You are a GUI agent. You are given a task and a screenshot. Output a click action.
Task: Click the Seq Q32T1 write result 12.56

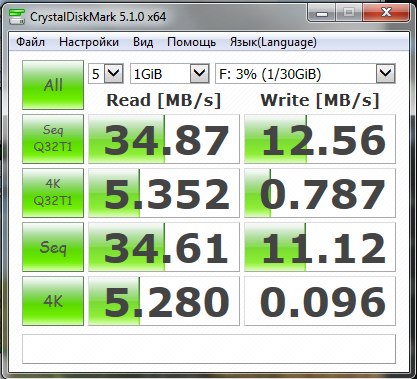click(x=320, y=139)
